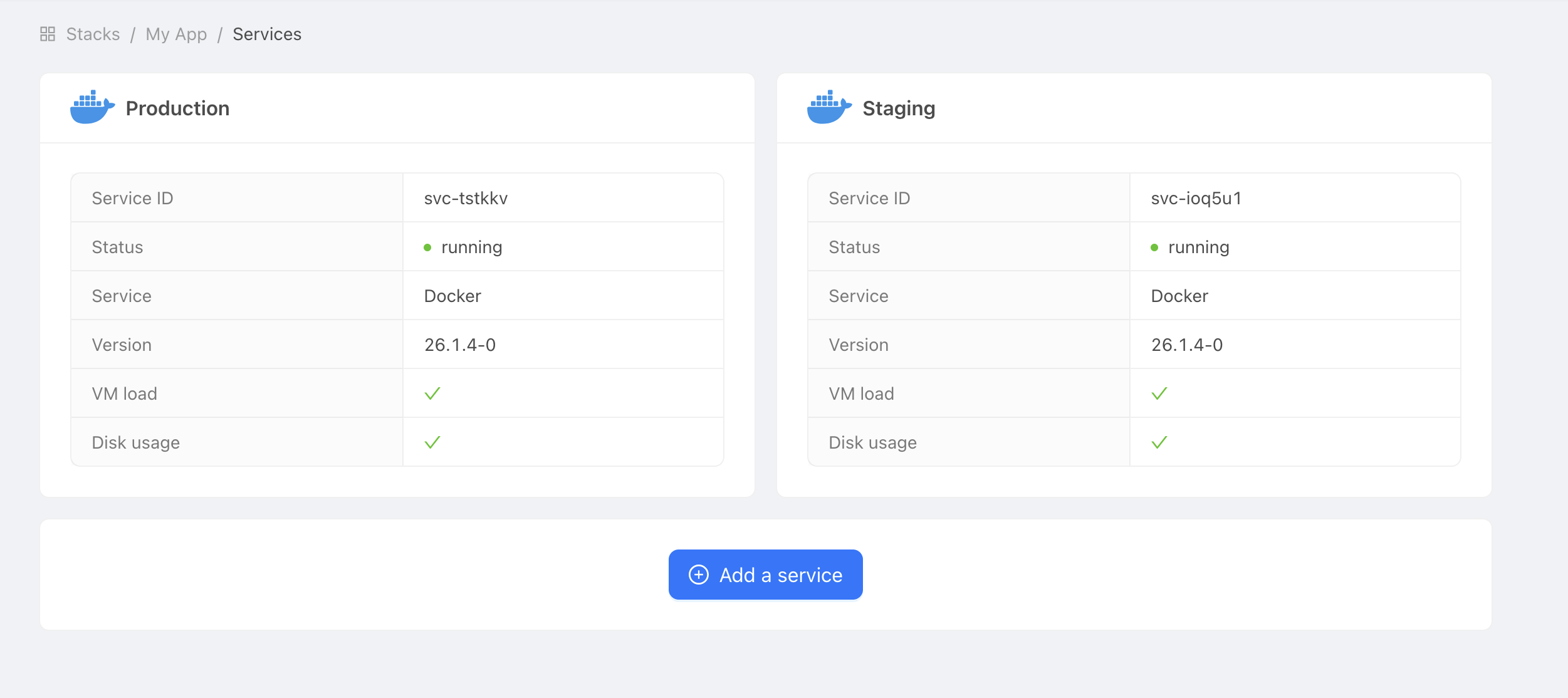The height and width of the screenshot is (698, 1568).
Task: Click the Staging Disk usage checkmark
Action: (1159, 442)
